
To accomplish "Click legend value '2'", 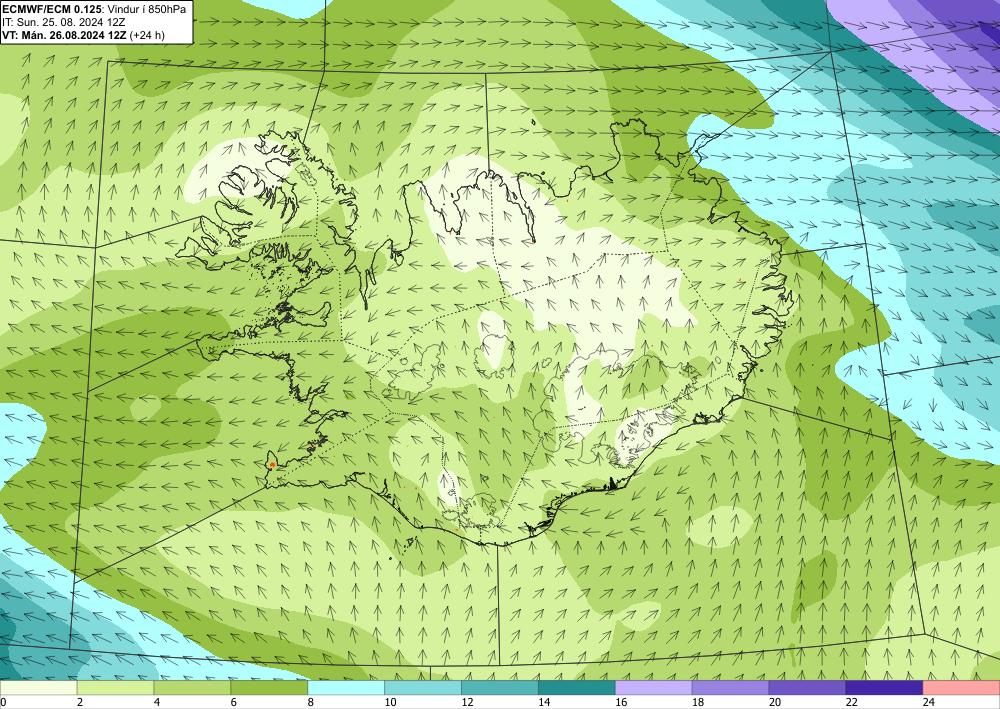I will [80, 703].
